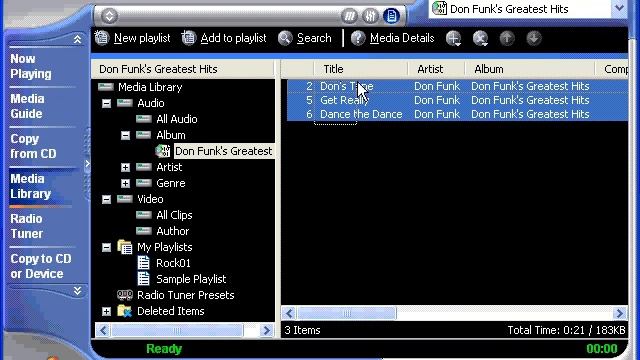Screen dimensions: 640x360
Task: Click the tree pane horizontal scrollbar thumb
Action: point(177,330)
